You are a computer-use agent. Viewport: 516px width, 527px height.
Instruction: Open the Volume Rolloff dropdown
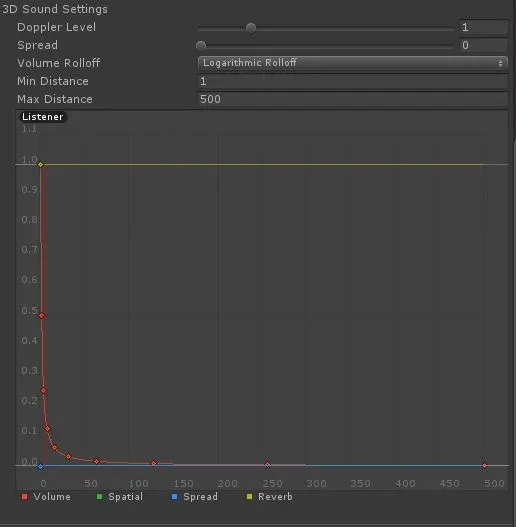352,63
